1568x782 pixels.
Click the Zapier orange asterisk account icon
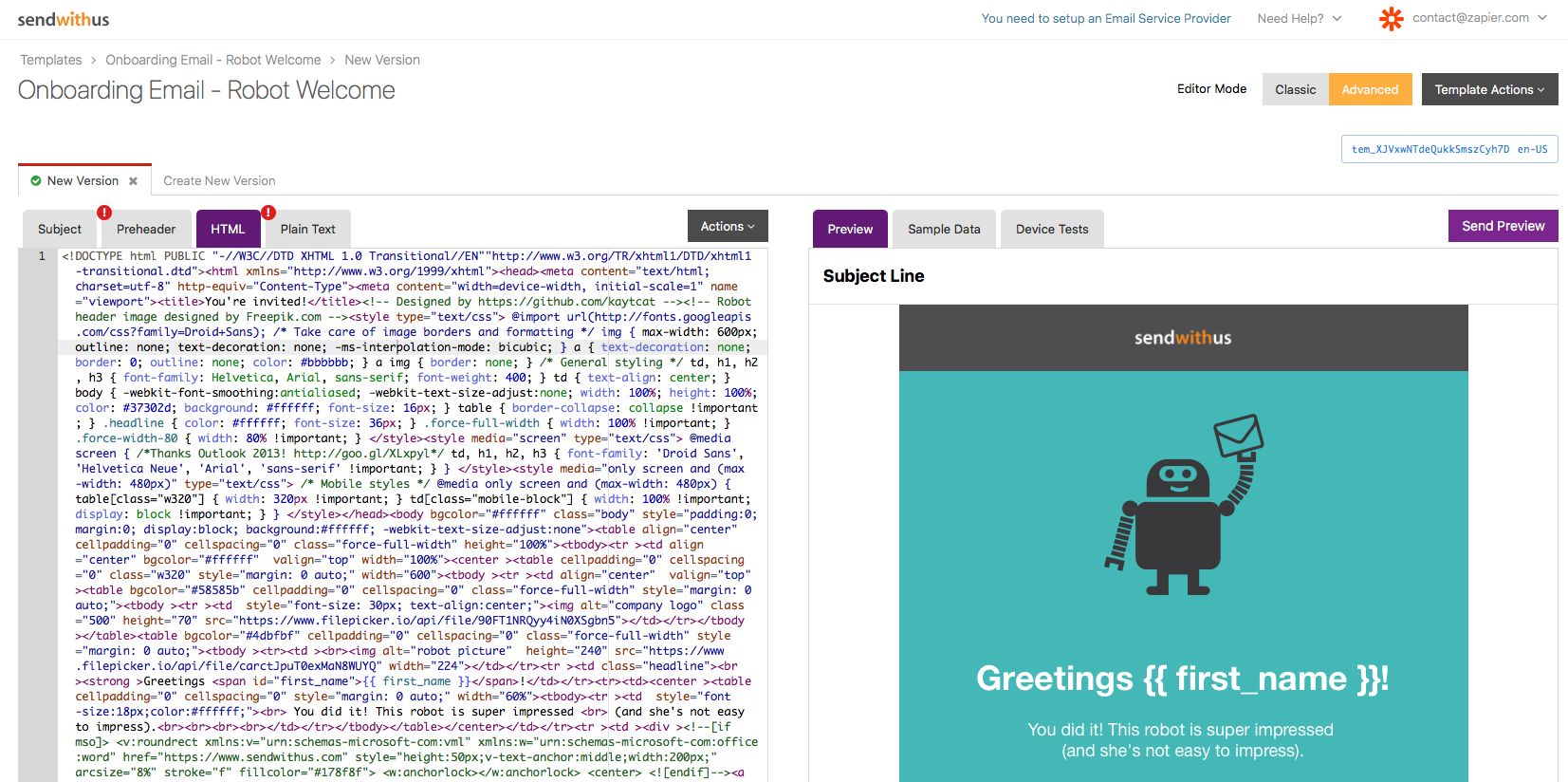pyautogui.click(x=1391, y=19)
